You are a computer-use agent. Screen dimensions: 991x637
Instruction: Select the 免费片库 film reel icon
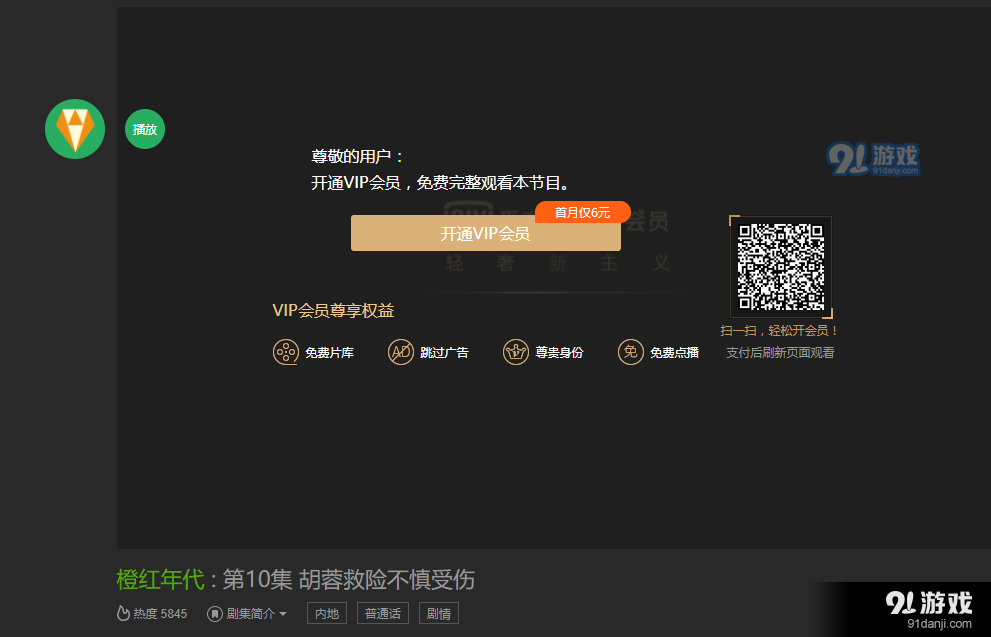286,352
